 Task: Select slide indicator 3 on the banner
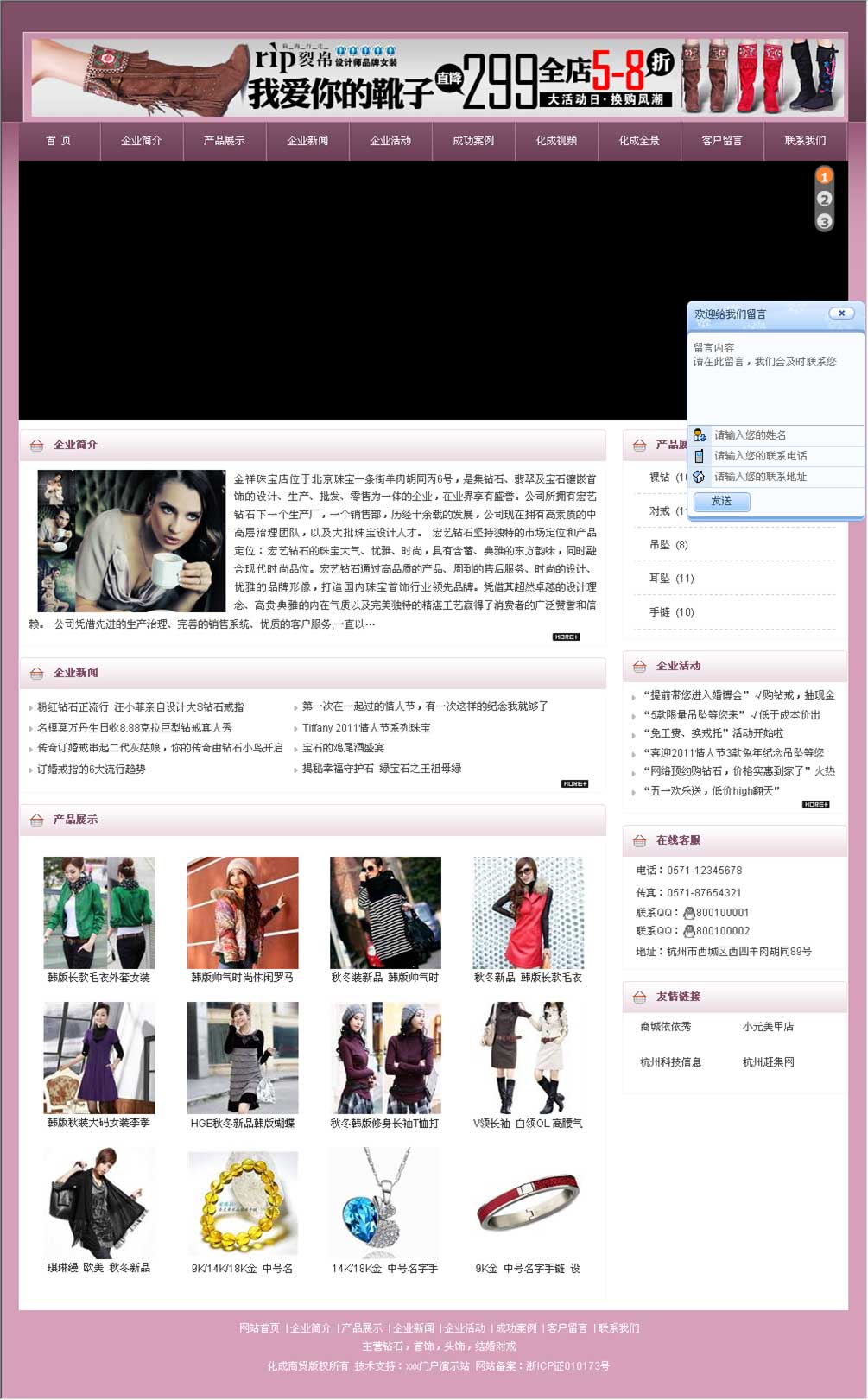pyautogui.click(x=824, y=222)
